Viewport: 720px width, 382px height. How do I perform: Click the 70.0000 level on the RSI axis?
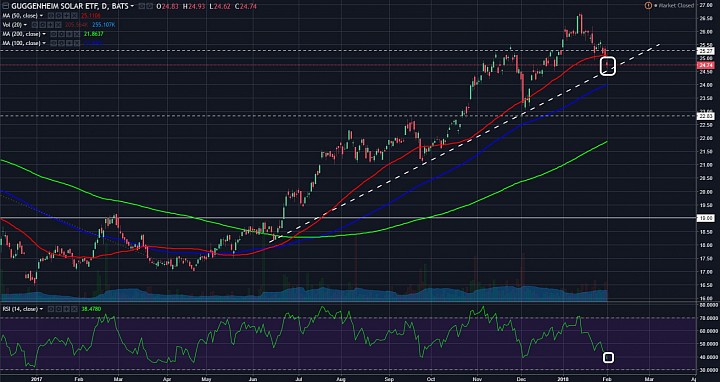(709, 317)
